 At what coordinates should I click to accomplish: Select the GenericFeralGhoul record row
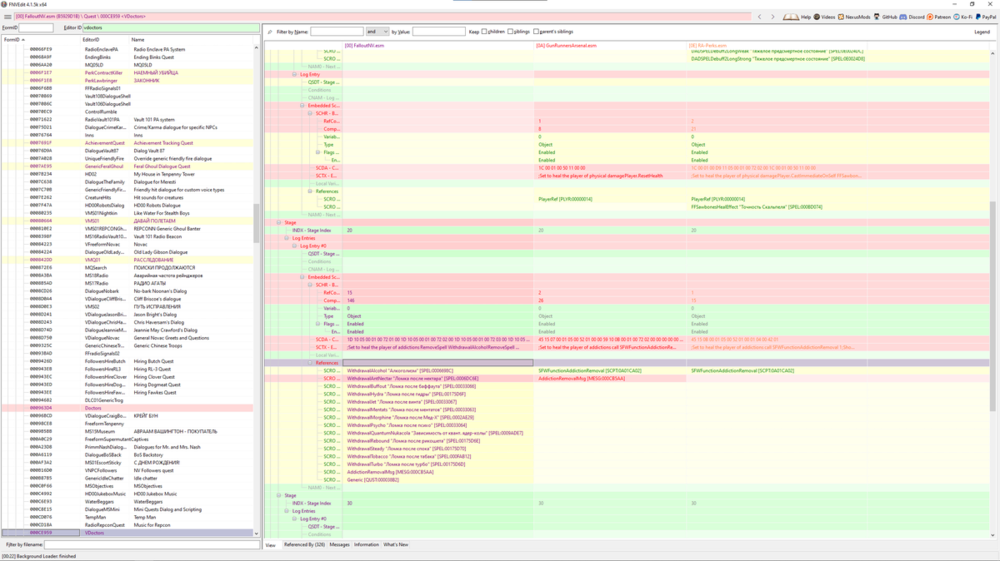(x=128, y=166)
